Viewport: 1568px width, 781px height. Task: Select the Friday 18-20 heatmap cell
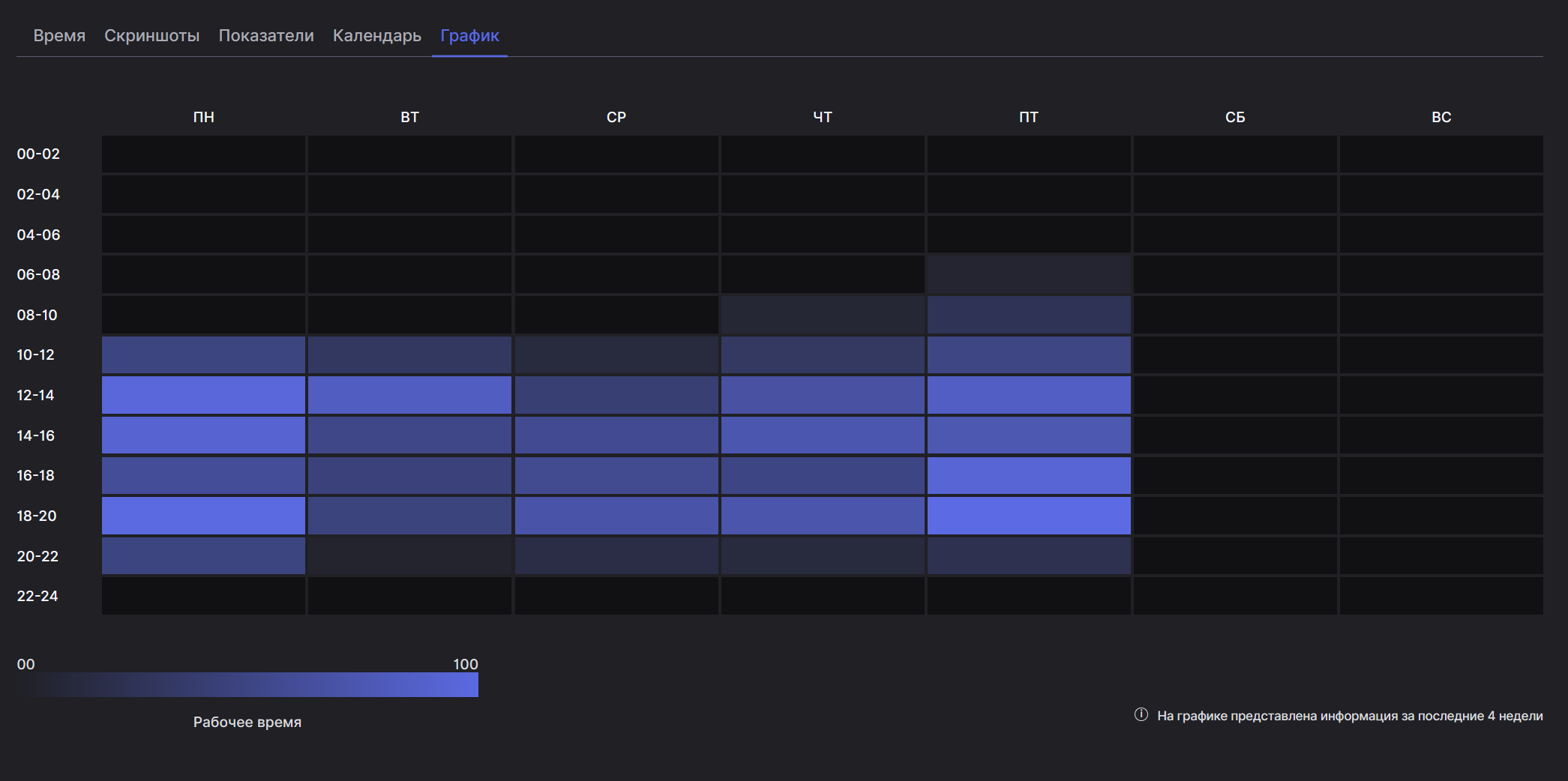pos(1029,516)
